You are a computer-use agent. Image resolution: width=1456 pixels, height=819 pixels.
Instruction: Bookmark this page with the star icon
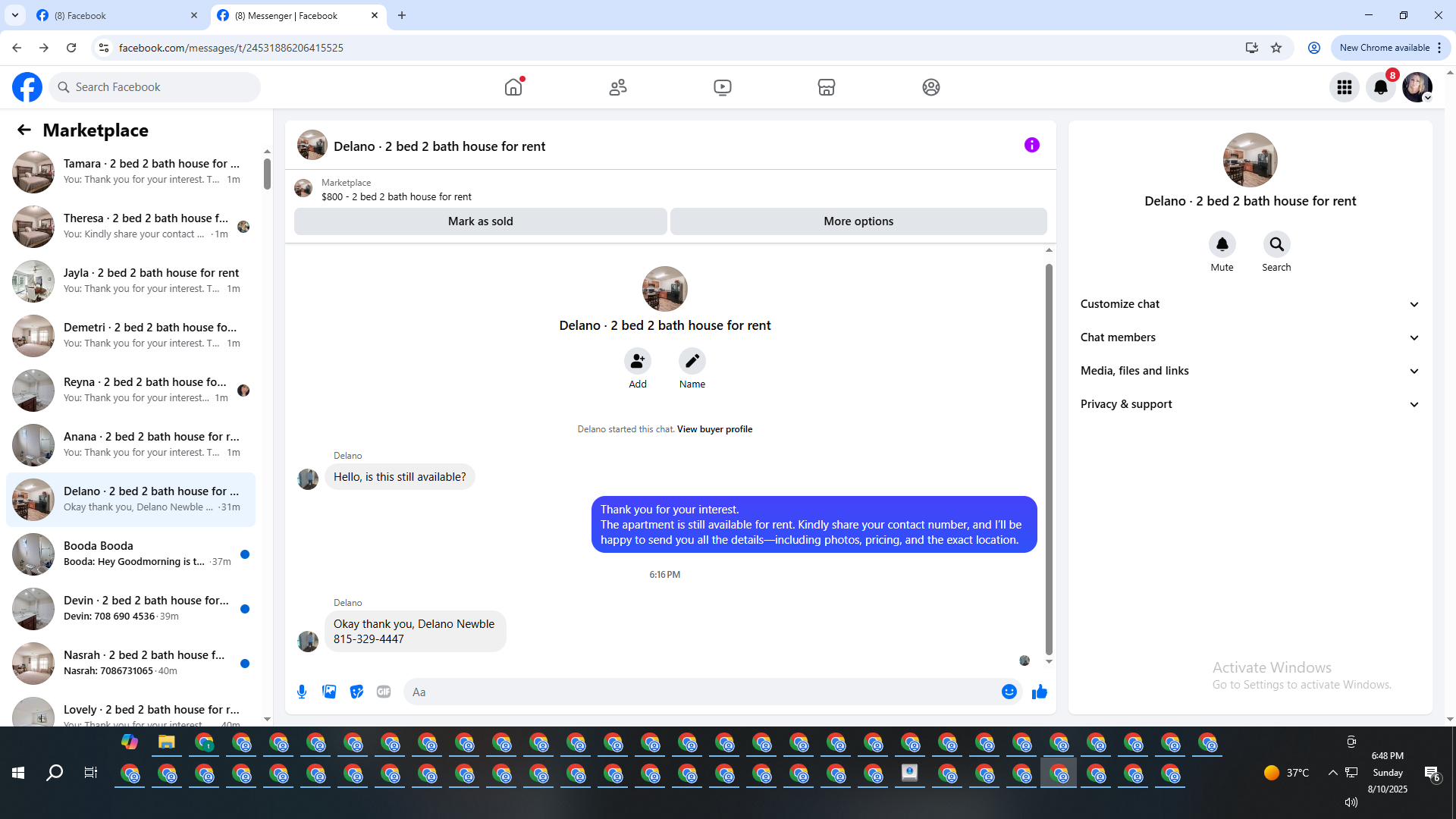(1276, 48)
